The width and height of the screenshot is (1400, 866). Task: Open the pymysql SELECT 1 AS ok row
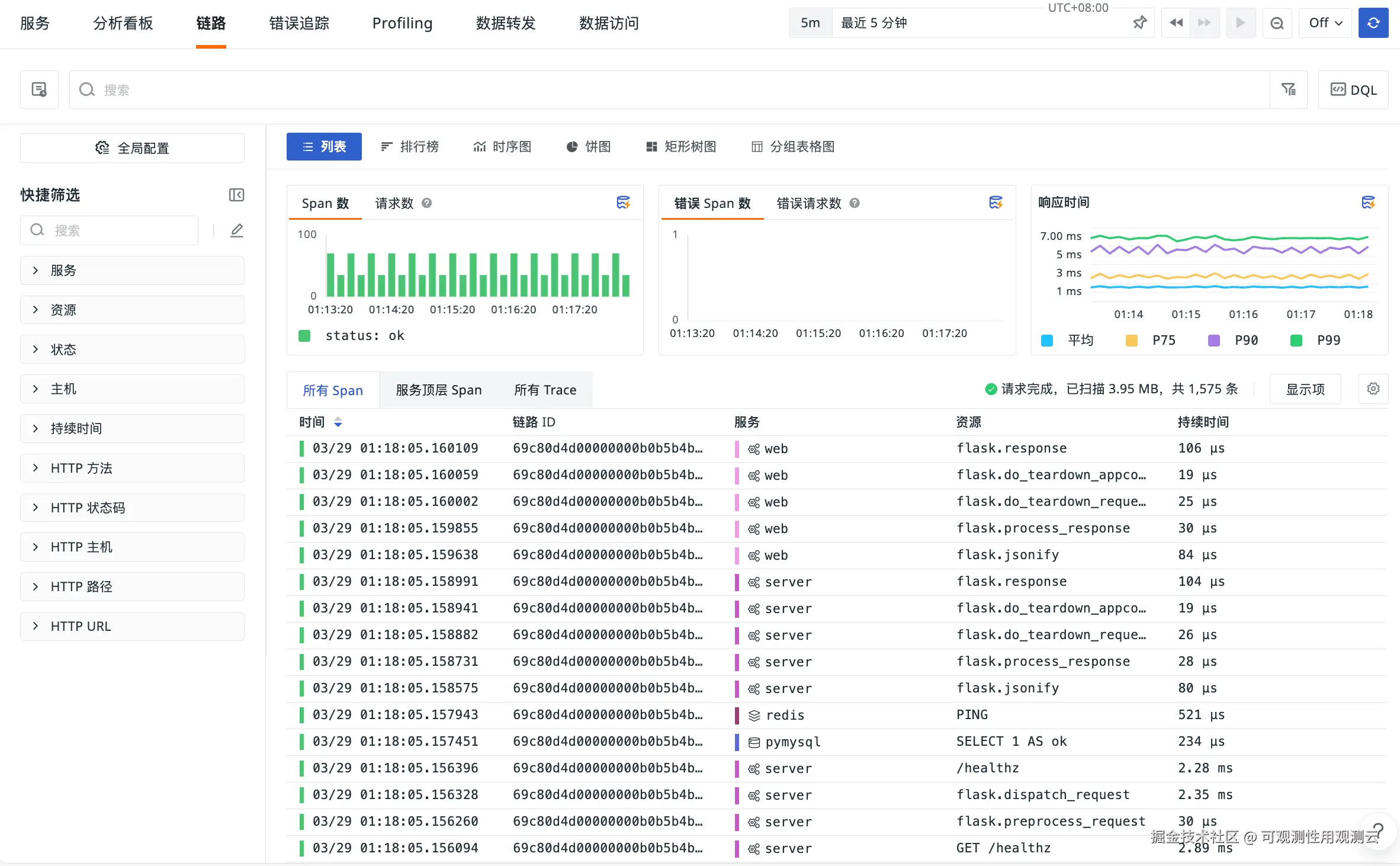(837, 742)
